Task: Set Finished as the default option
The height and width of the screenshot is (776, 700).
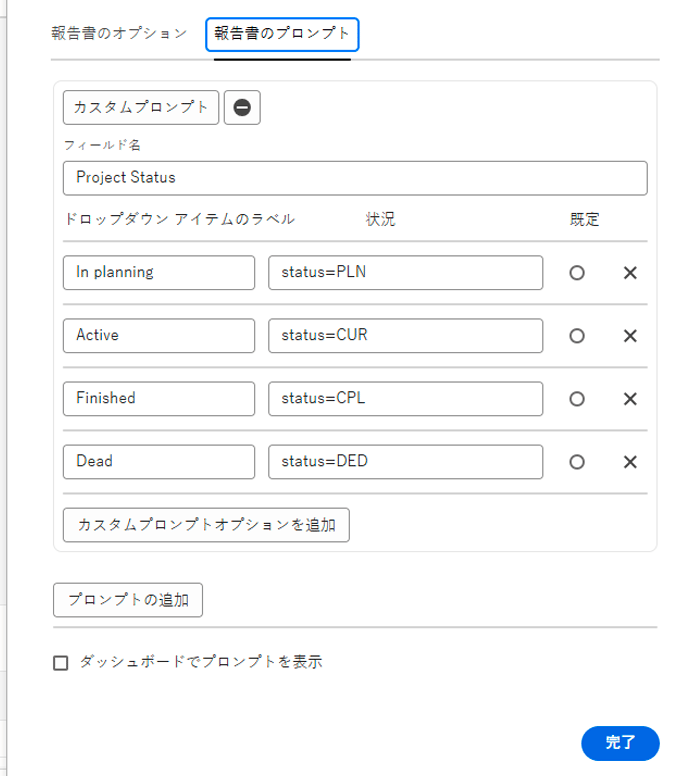Action: (x=577, y=399)
